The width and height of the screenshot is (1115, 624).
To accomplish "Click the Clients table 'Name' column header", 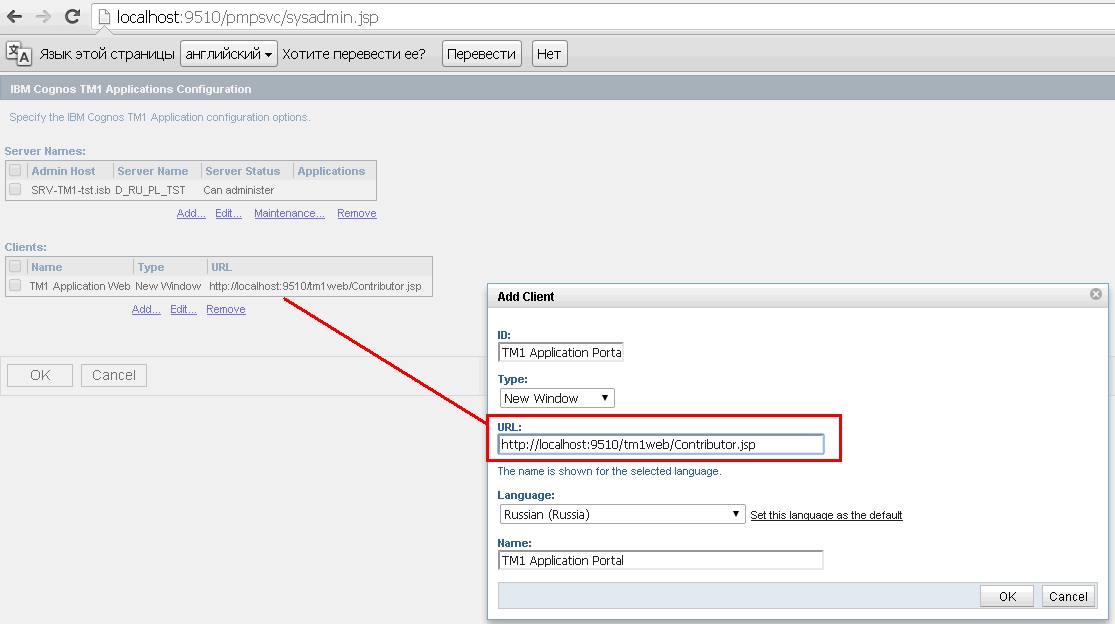I will click(46, 267).
